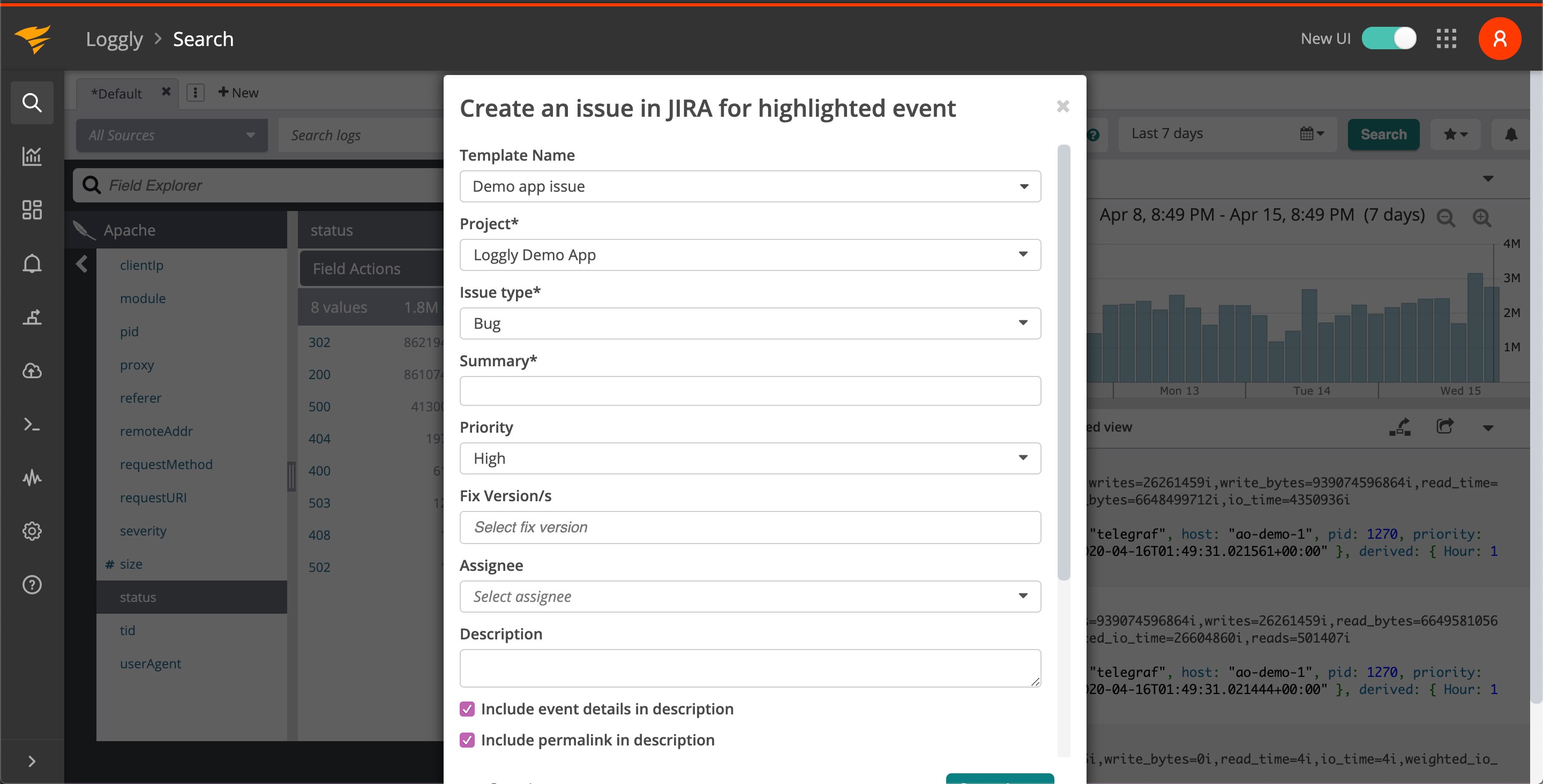Open the Charts panel from the sidebar
The height and width of the screenshot is (784, 1543).
(x=32, y=156)
